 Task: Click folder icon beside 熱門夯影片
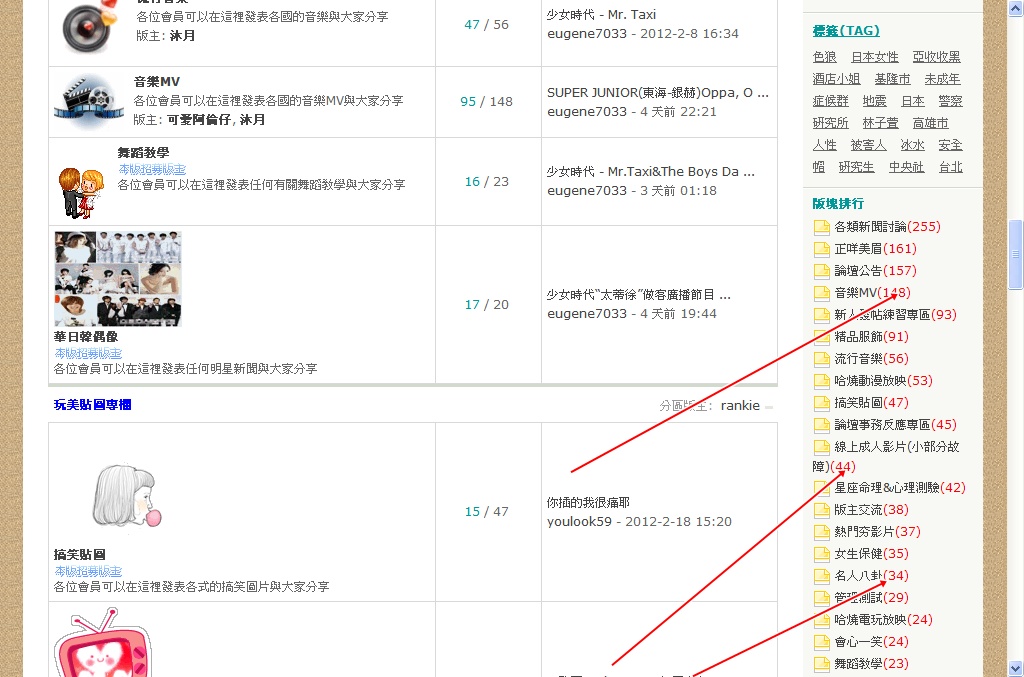(822, 533)
